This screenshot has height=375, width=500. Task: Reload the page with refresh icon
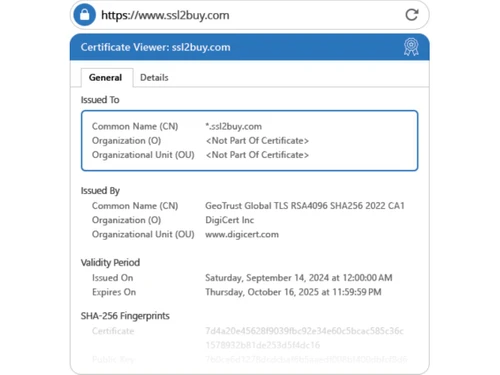pyautogui.click(x=412, y=15)
